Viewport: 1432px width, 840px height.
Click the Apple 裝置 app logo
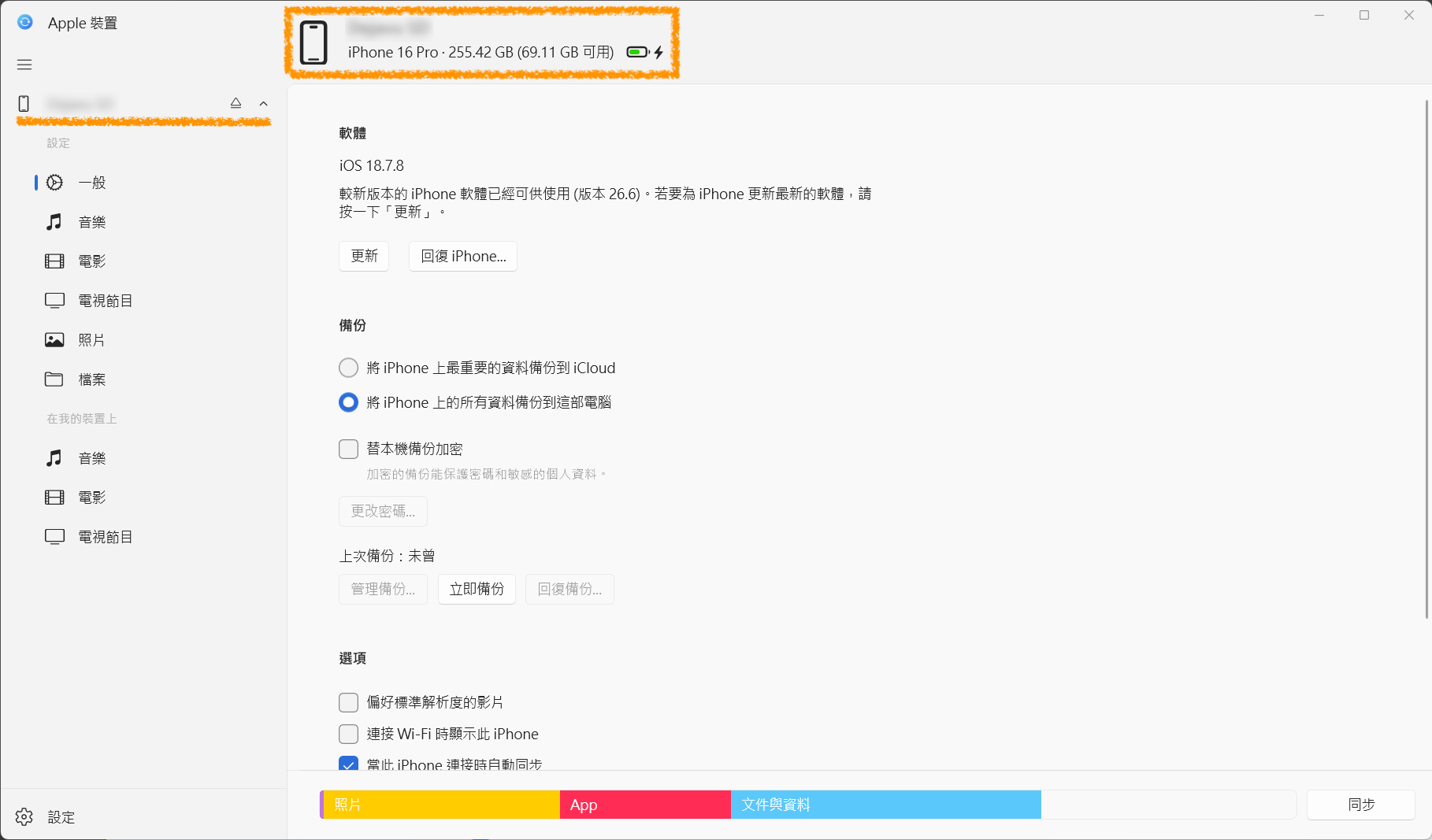25,22
